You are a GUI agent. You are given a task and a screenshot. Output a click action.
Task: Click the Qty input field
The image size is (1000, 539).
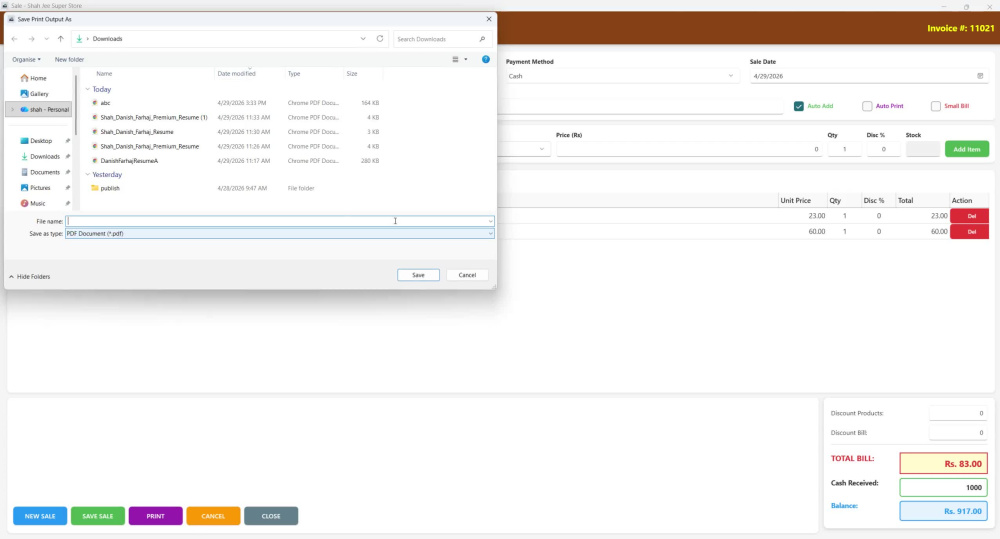tap(844, 149)
